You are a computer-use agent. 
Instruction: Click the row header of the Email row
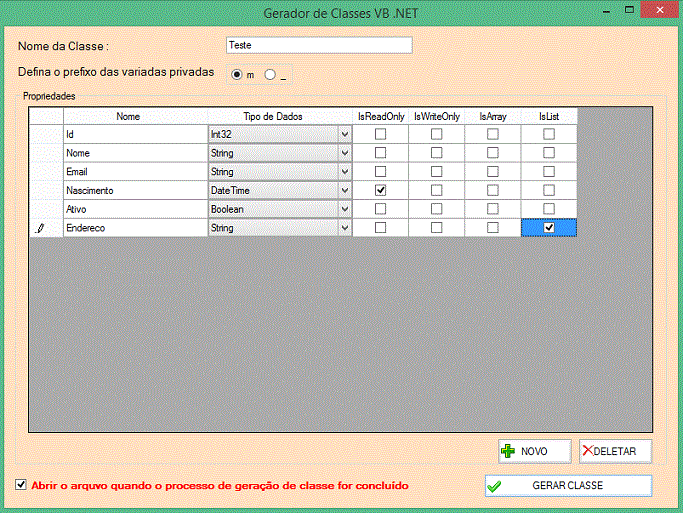[x=46, y=172]
